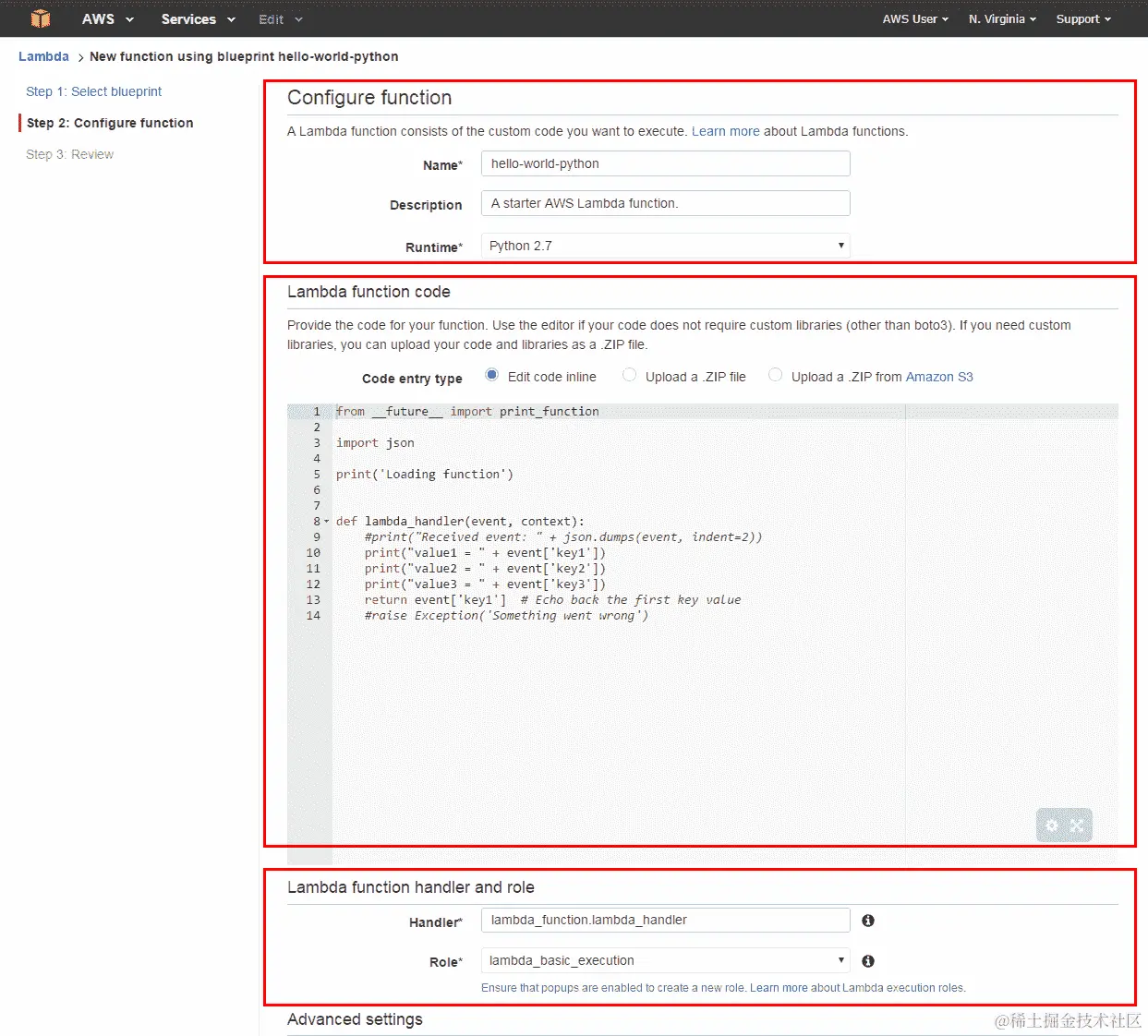
Task: Click the Name field containing hello-world-python
Action: [x=665, y=163]
